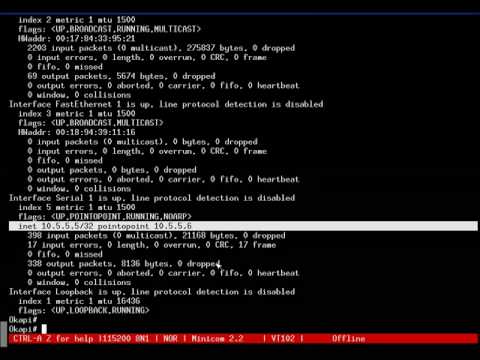Select the line 'Interface Serial 1 is up'
Screen dimensions: 480x360
(x=152, y=198)
